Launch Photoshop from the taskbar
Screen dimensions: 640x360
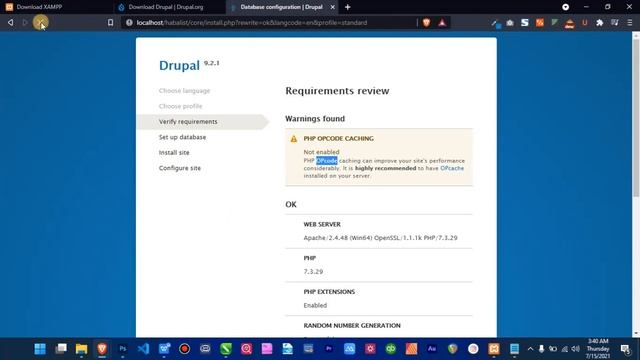(x=122, y=349)
